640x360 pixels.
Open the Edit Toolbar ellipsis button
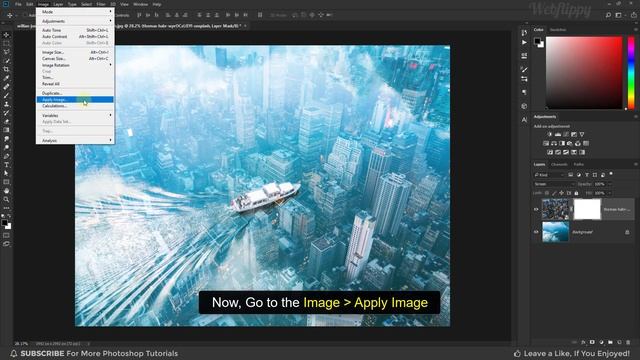6,208
